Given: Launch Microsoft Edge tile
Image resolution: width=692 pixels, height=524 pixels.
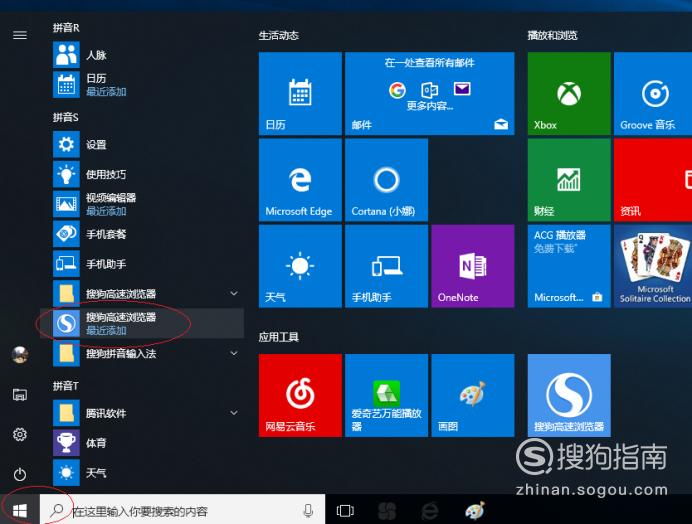Looking at the screenshot, I should [300, 180].
